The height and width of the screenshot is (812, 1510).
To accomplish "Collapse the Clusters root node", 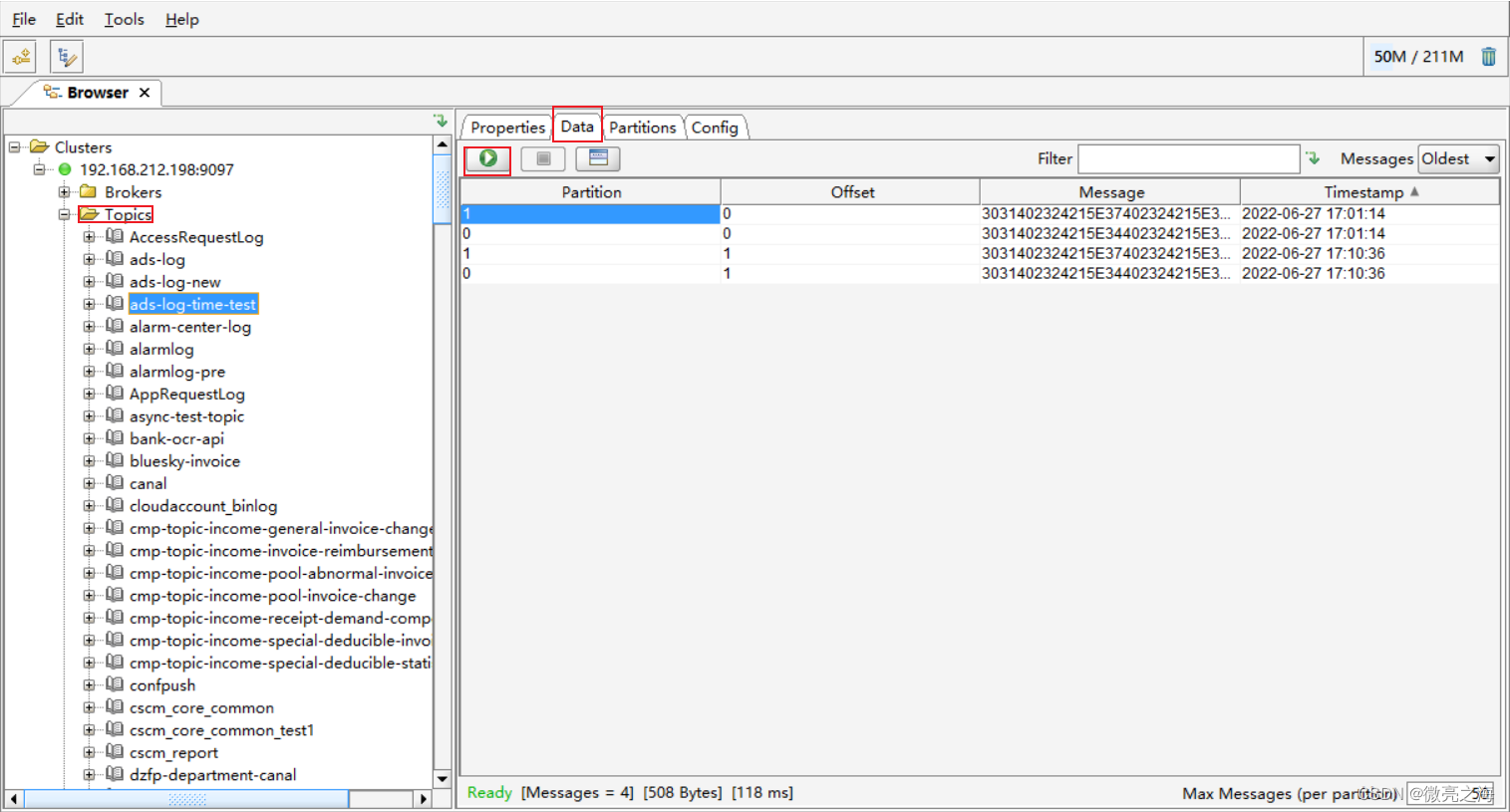I will pyautogui.click(x=15, y=146).
